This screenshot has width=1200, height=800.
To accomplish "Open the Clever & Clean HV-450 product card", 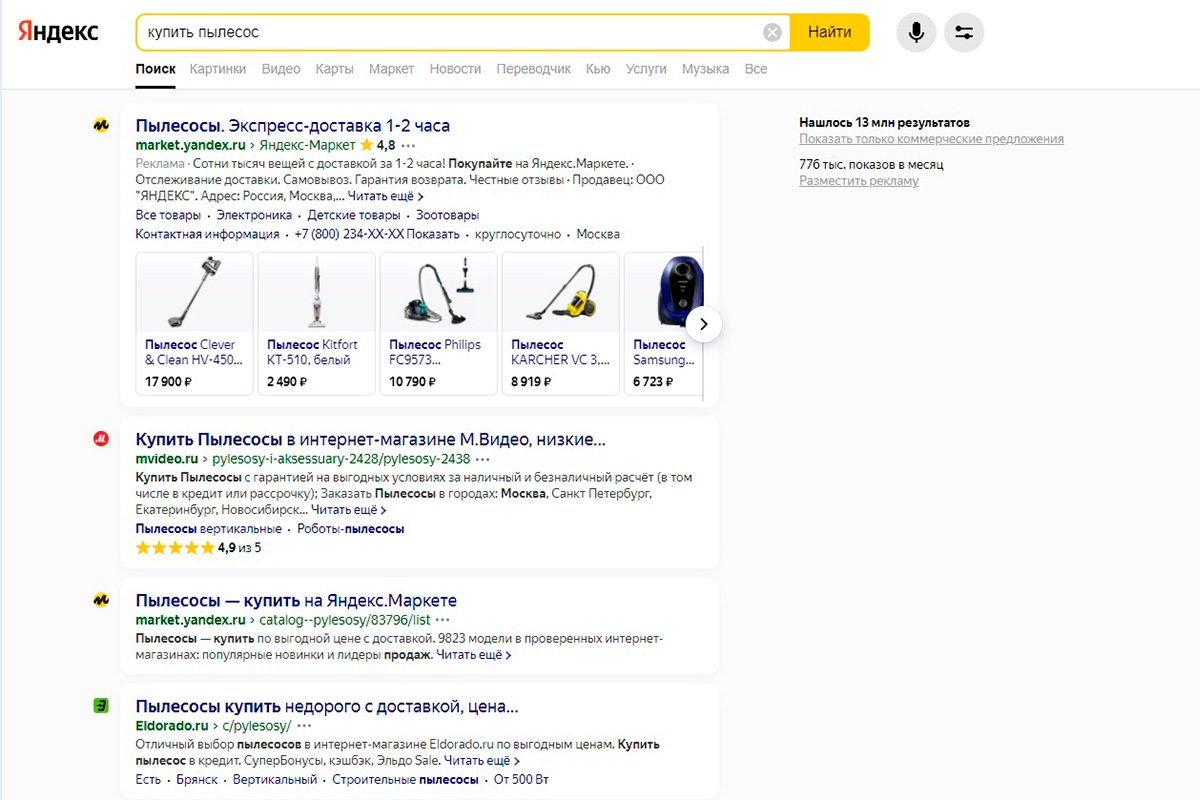I will [x=194, y=323].
